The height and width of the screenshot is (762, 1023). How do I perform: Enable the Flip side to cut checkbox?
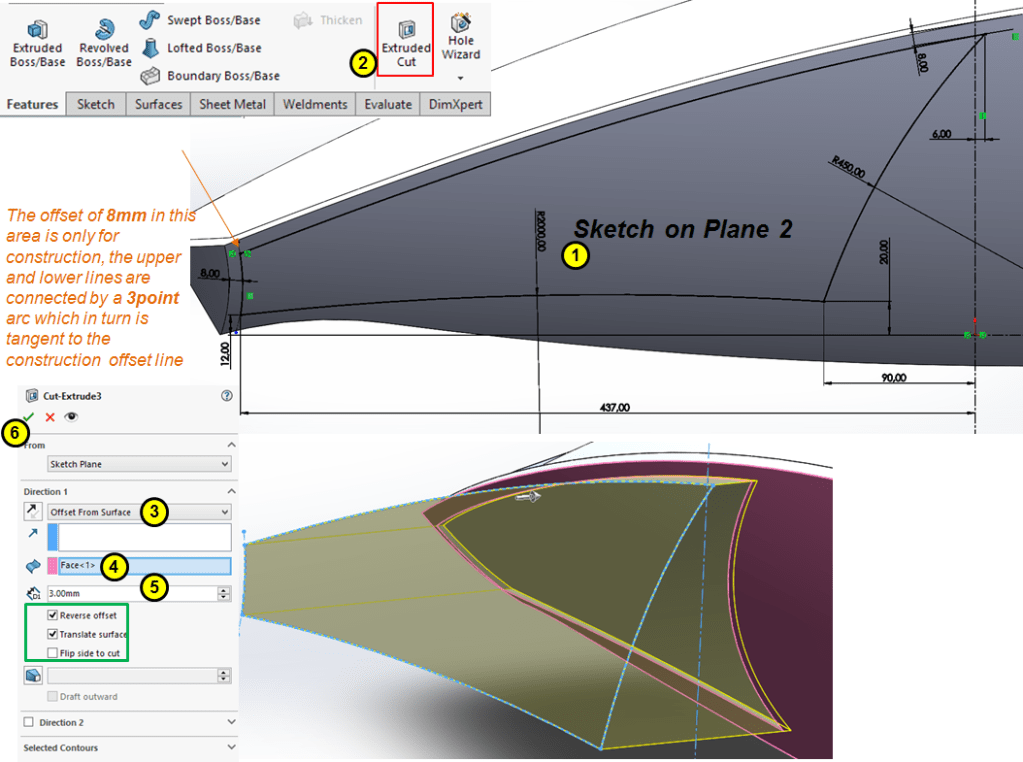[x=53, y=653]
